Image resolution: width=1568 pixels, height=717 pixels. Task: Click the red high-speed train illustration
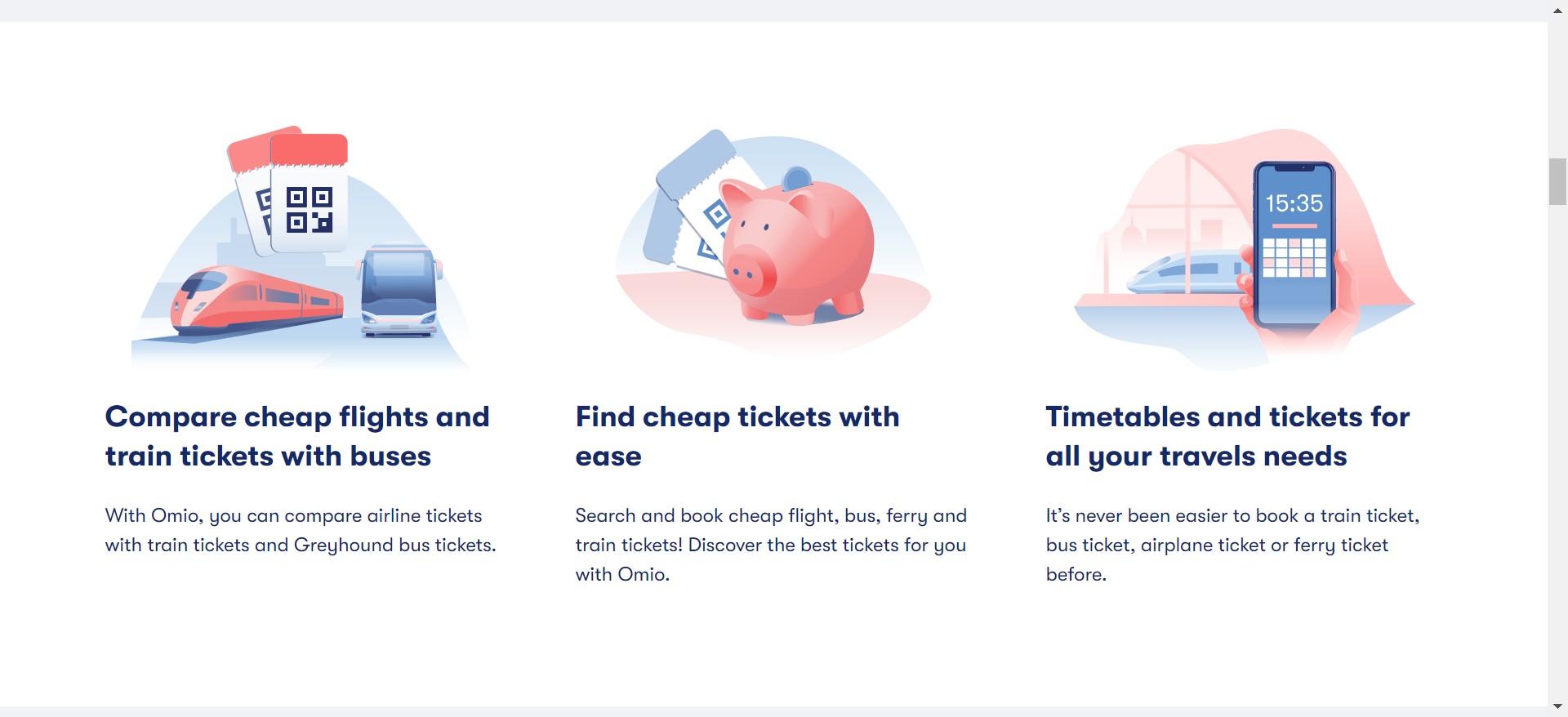[x=253, y=299]
